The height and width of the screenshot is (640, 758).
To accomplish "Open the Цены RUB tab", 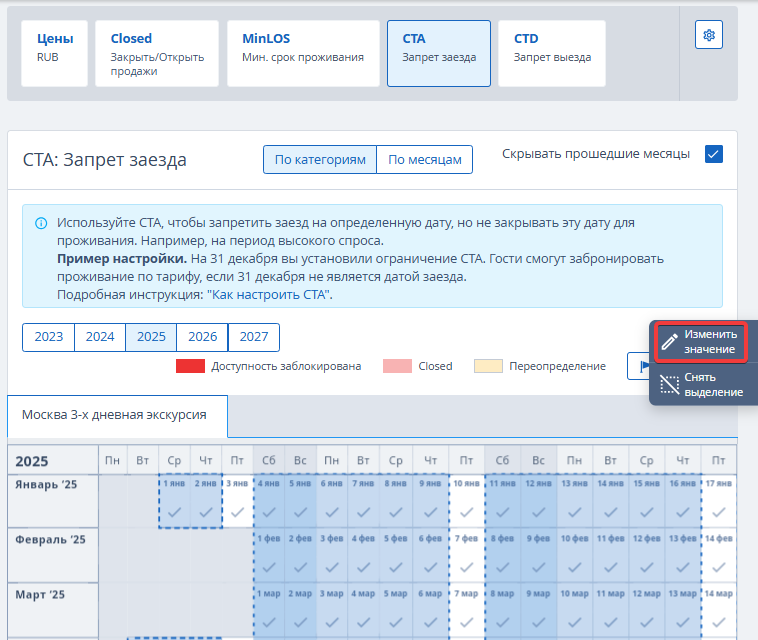I will click(55, 54).
